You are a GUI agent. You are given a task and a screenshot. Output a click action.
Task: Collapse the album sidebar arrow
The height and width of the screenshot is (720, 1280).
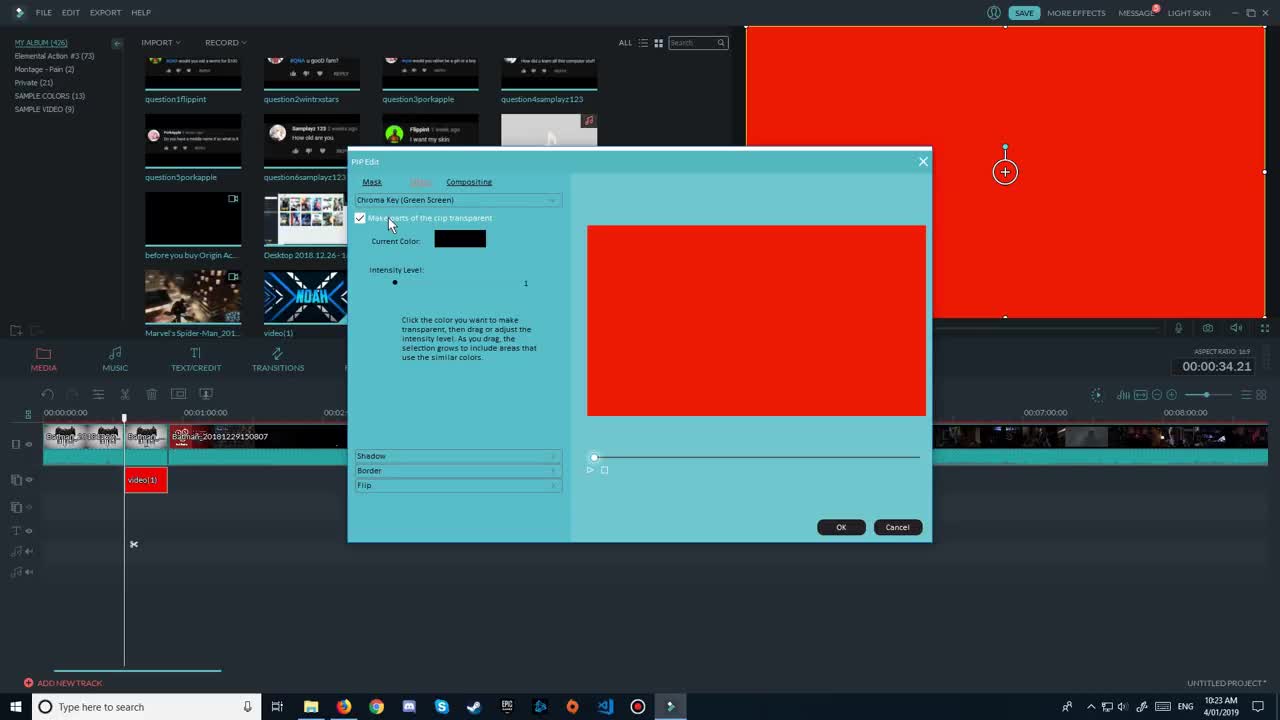pyautogui.click(x=117, y=43)
